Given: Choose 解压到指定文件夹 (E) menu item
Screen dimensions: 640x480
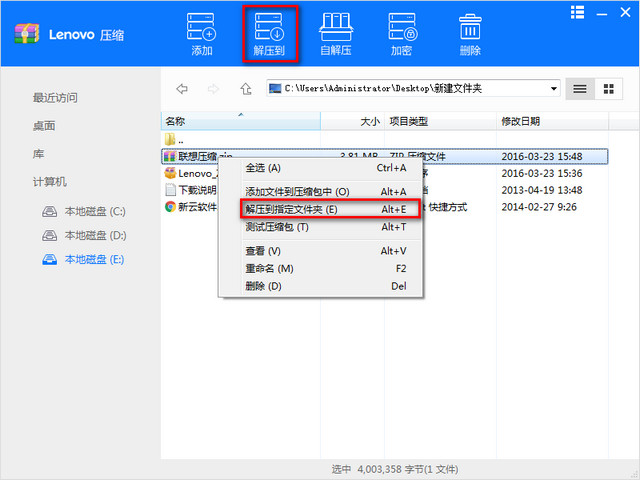Looking at the screenshot, I should click(330, 209).
